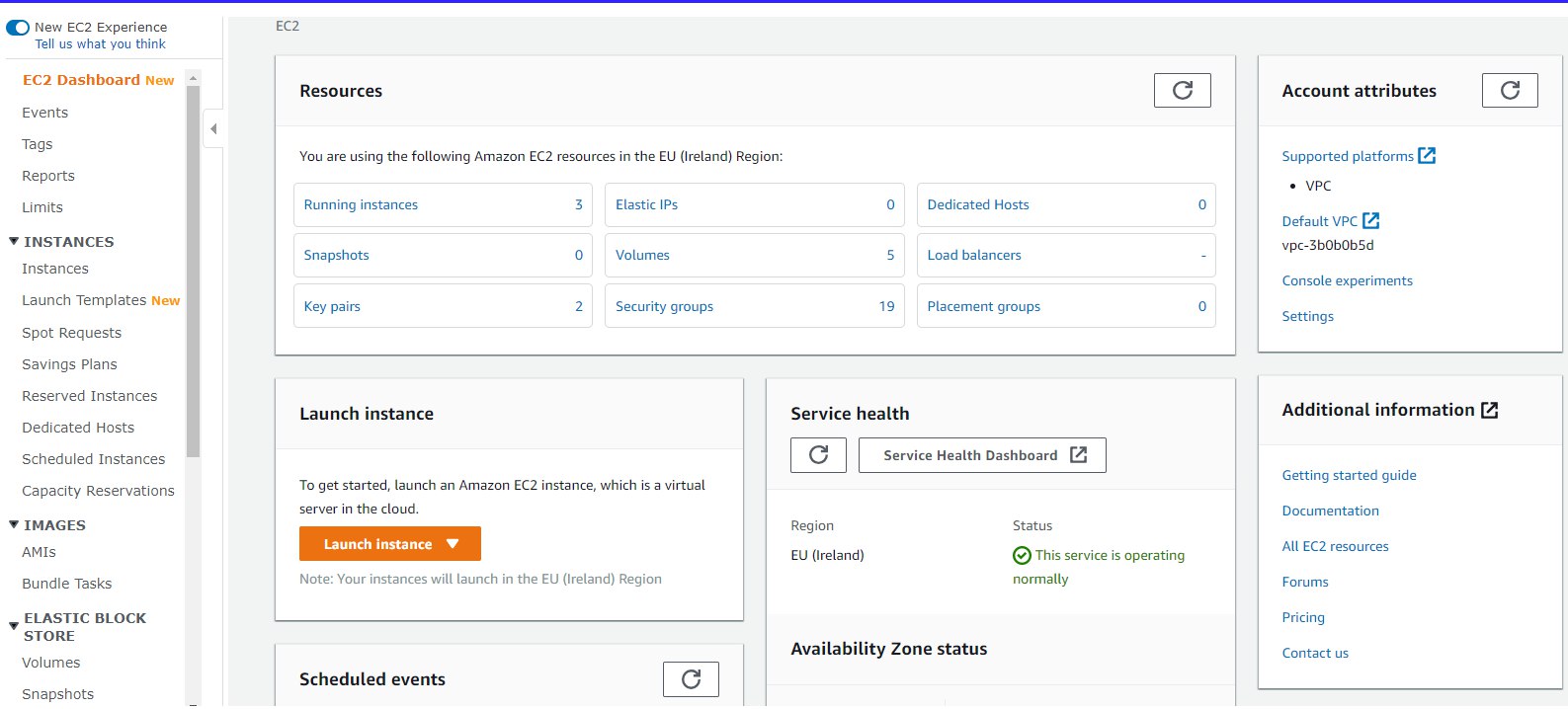Select the vpc-3b0b0b5d text
1568x709 pixels.
1328,245
